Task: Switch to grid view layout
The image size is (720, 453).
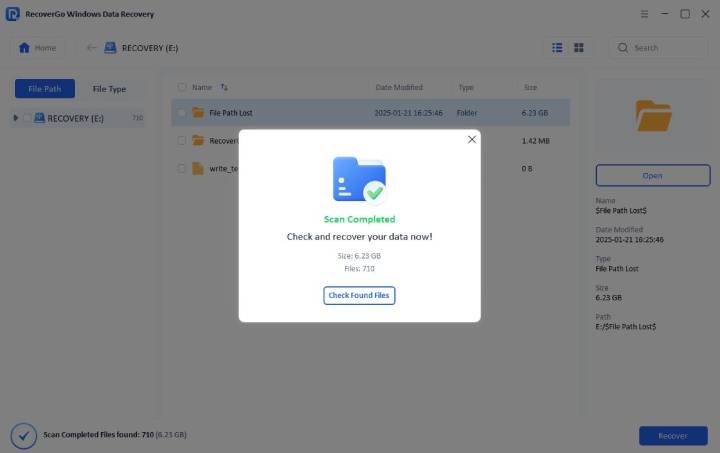Action: coord(579,48)
